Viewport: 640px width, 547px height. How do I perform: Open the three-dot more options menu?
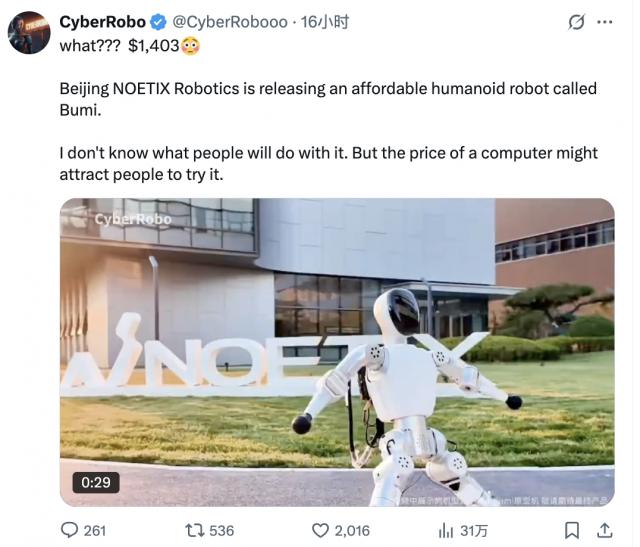pyautogui.click(x=604, y=22)
